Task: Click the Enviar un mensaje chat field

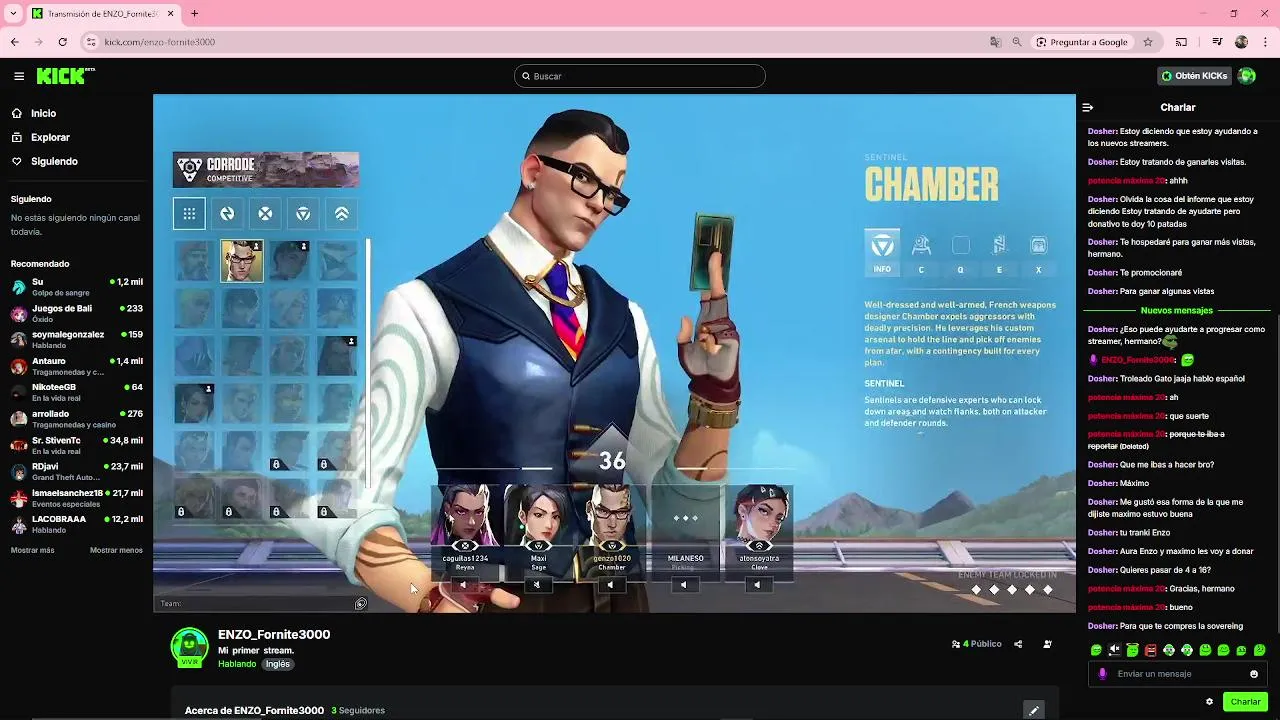Action: pos(1178,674)
